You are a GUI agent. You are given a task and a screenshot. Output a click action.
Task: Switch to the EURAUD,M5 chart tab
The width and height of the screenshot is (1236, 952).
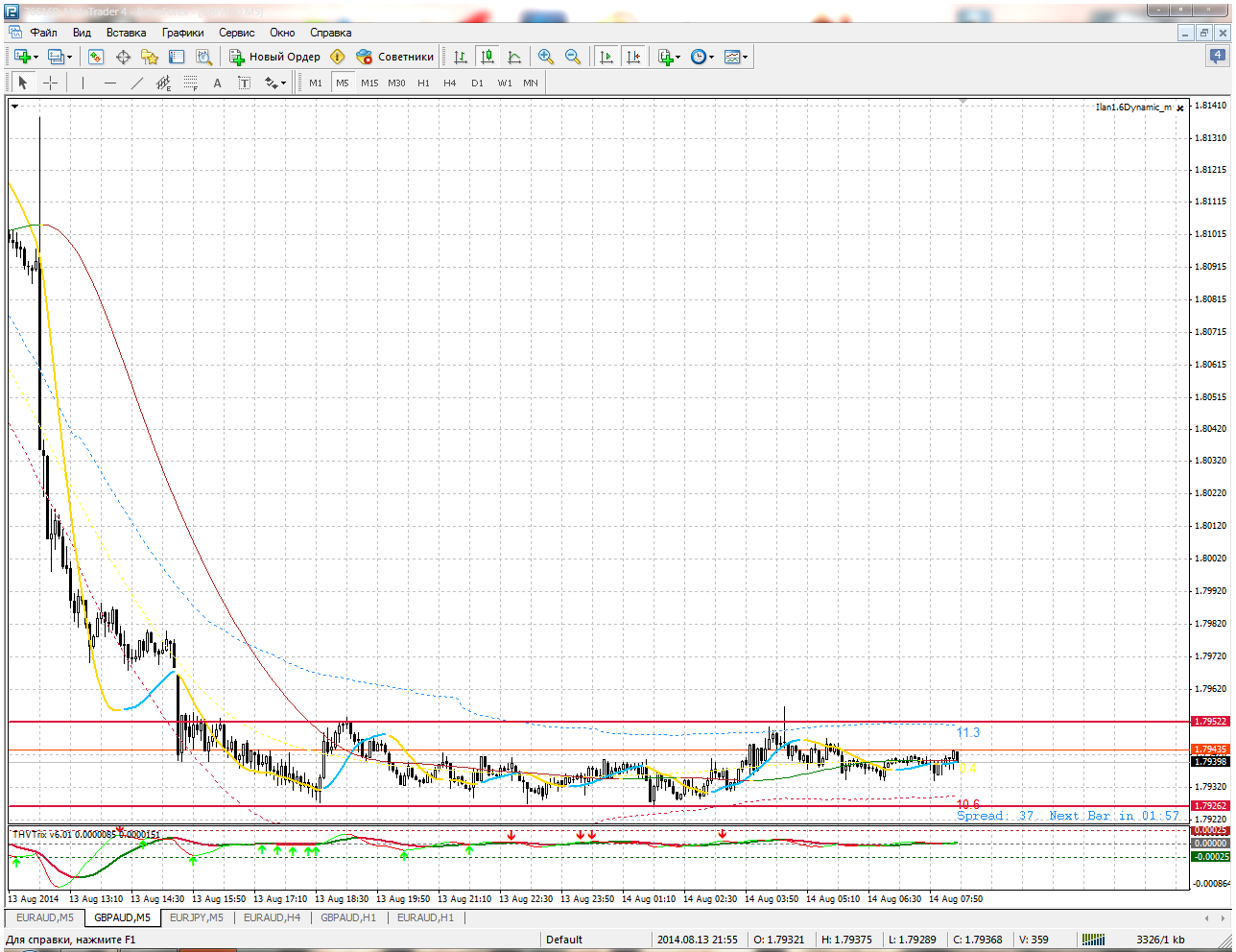(x=44, y=918)
